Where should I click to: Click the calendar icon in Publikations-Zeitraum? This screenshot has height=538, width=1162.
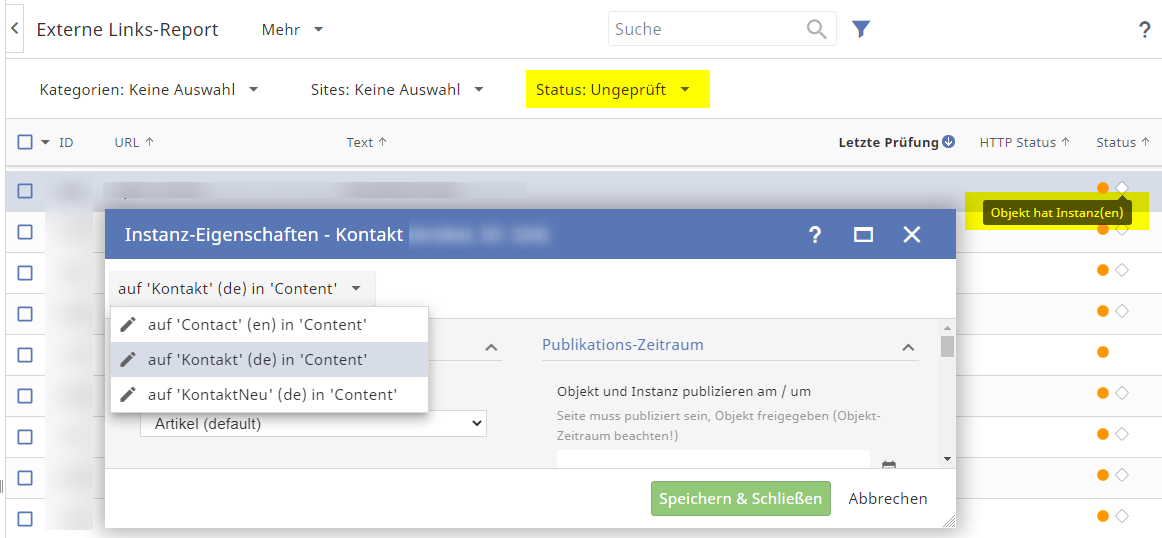coord(888,465)
